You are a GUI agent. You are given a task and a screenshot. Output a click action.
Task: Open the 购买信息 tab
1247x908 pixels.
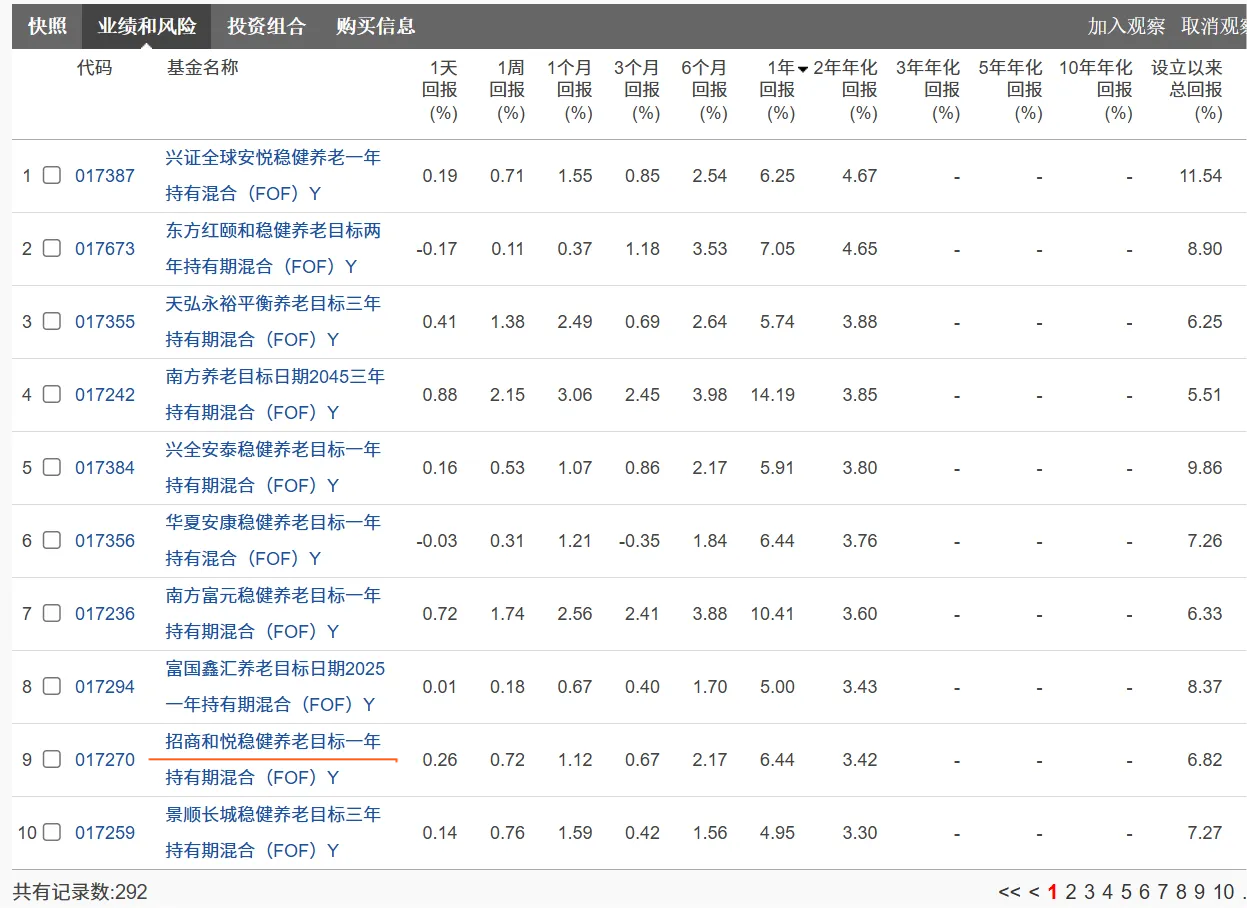375,26
